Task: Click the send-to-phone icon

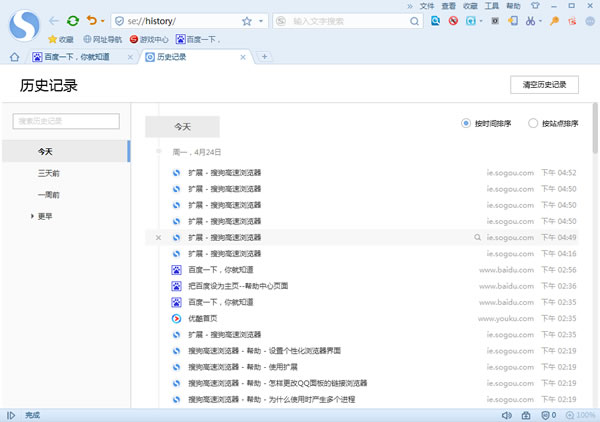Action: click(513, 21)
